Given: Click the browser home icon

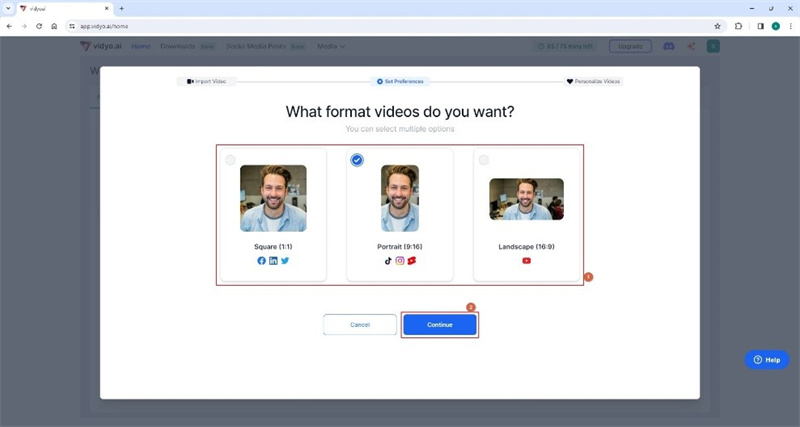Looking at the screenshot, I should [54, 26].
